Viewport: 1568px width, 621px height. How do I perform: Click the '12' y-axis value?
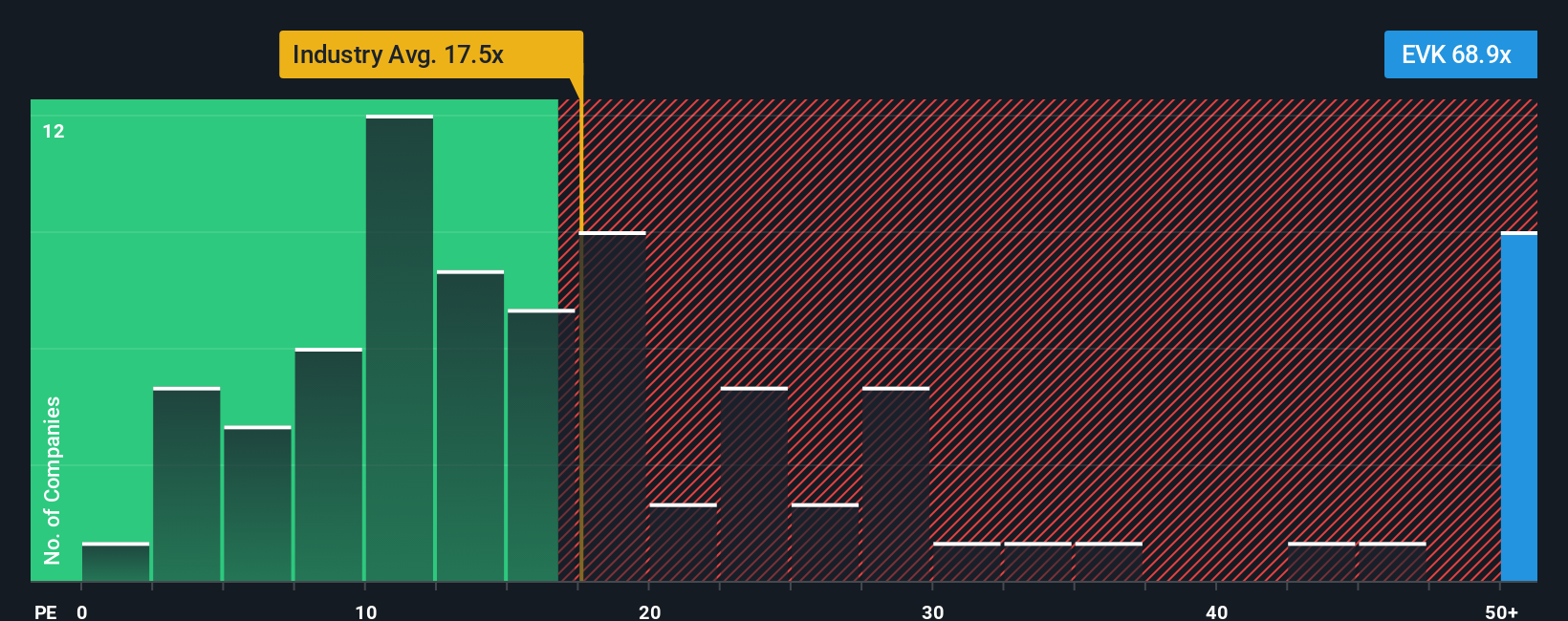[54, 131]
